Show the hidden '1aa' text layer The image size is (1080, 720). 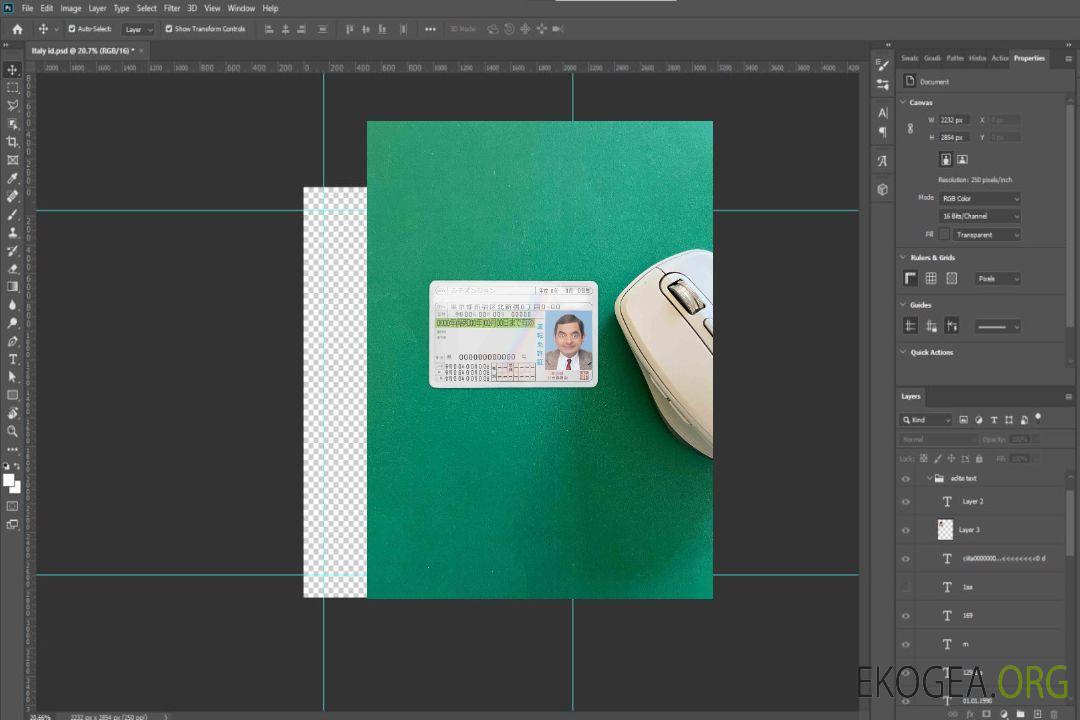coord(906,588)
